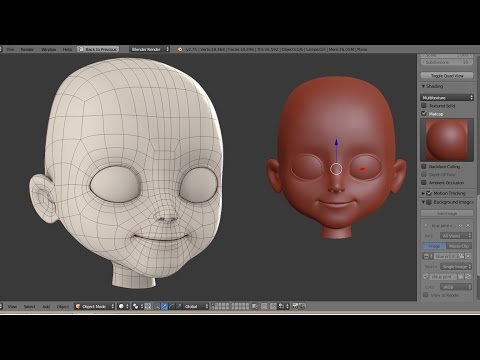Tick the Depth Of Field checkbox
Image resolution: width=480 pixels, height=360 pixels.
click(x=424, y=174)
